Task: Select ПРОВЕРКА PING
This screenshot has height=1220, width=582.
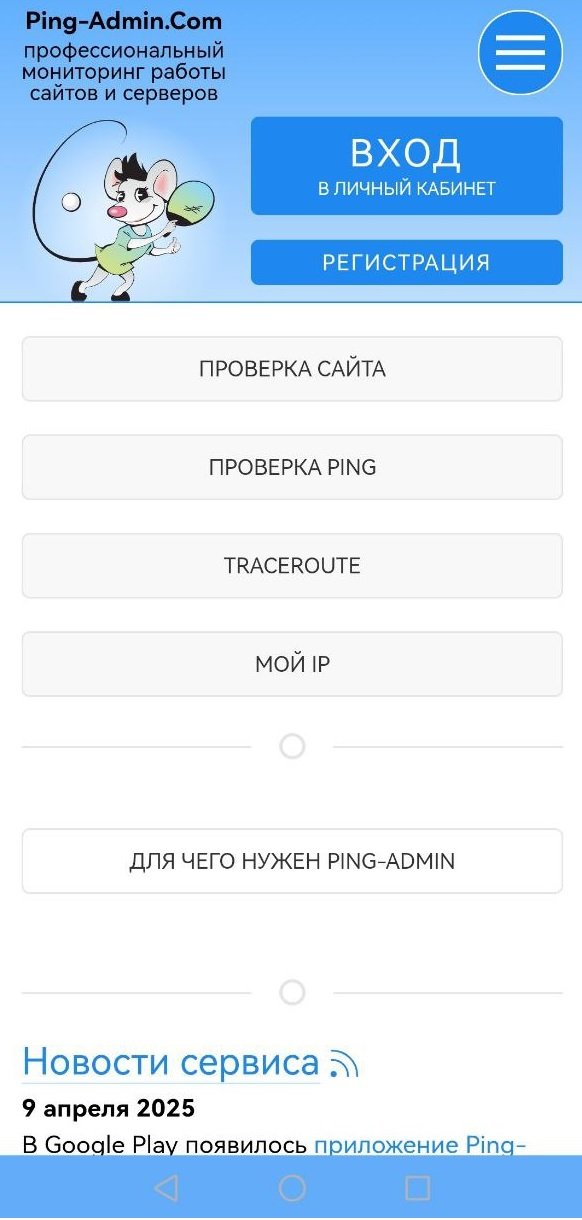Action: point(291,467)
